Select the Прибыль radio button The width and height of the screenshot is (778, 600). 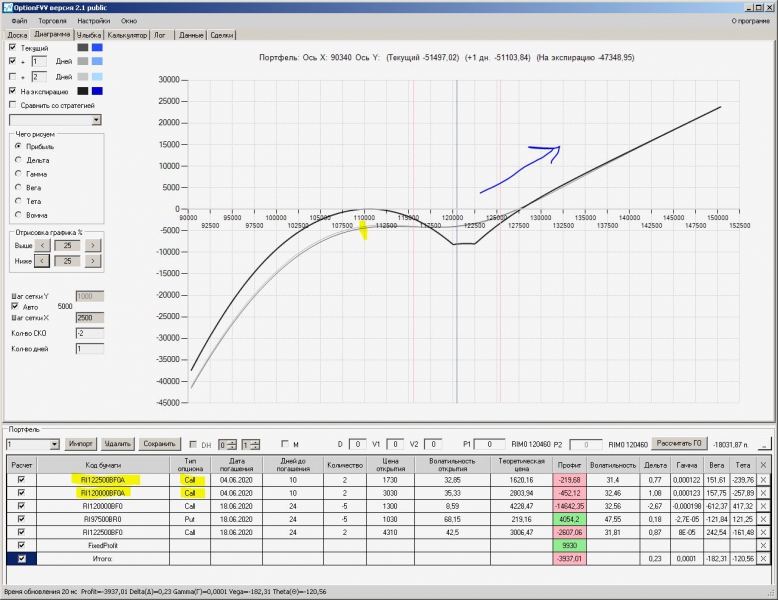(x=18, y=146)
